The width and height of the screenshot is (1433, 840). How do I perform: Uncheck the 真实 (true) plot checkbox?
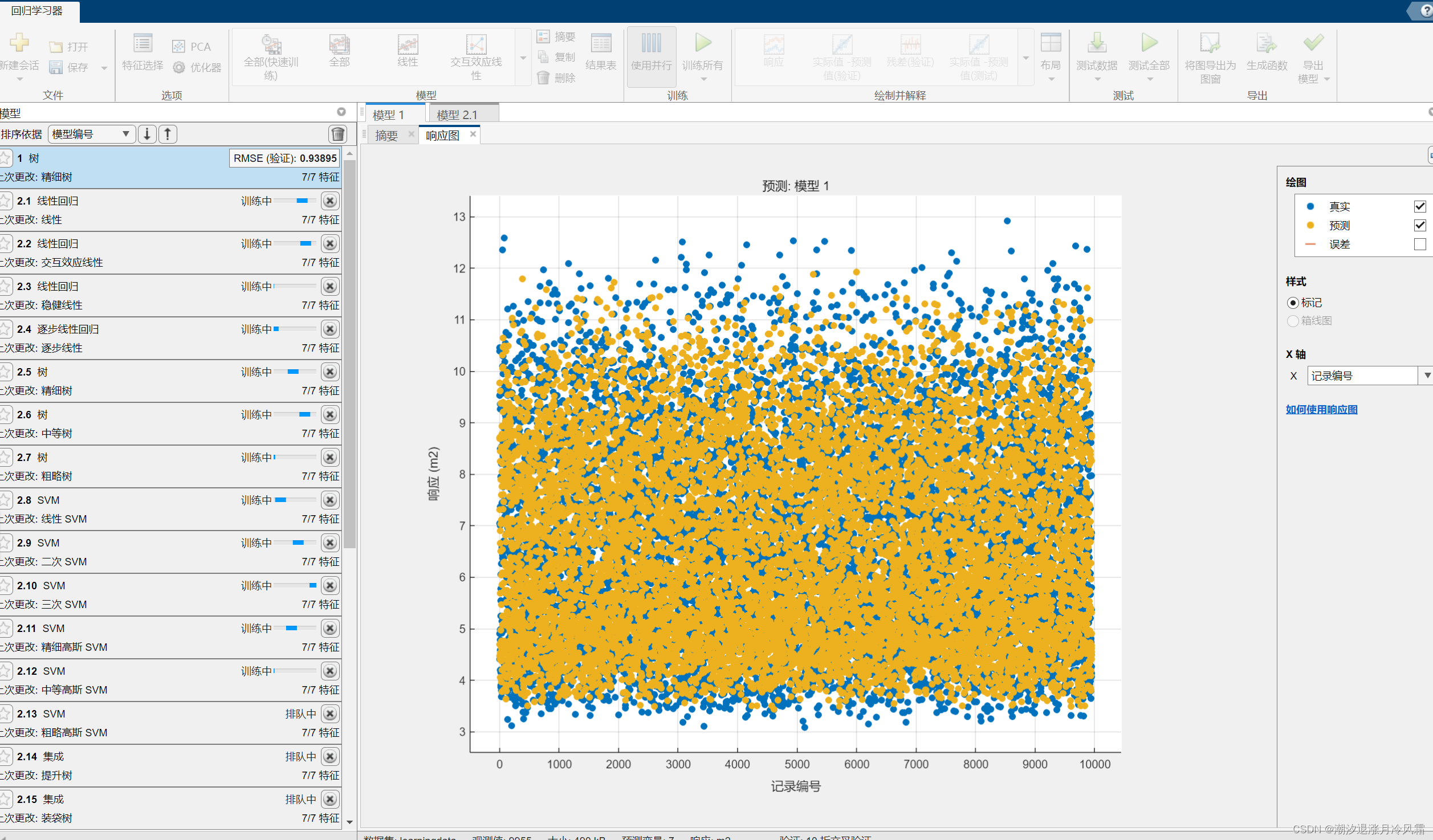pos(1419,206)
